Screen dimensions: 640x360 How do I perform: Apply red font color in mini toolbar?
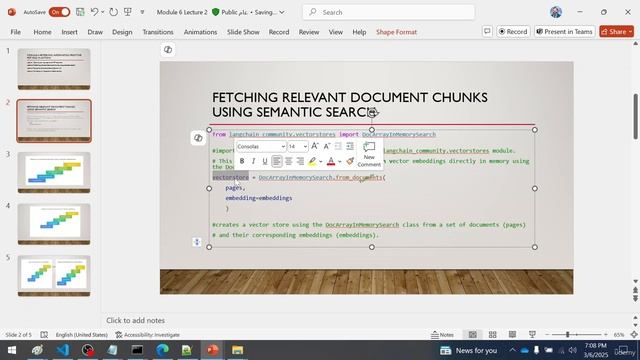pos(331,161)
